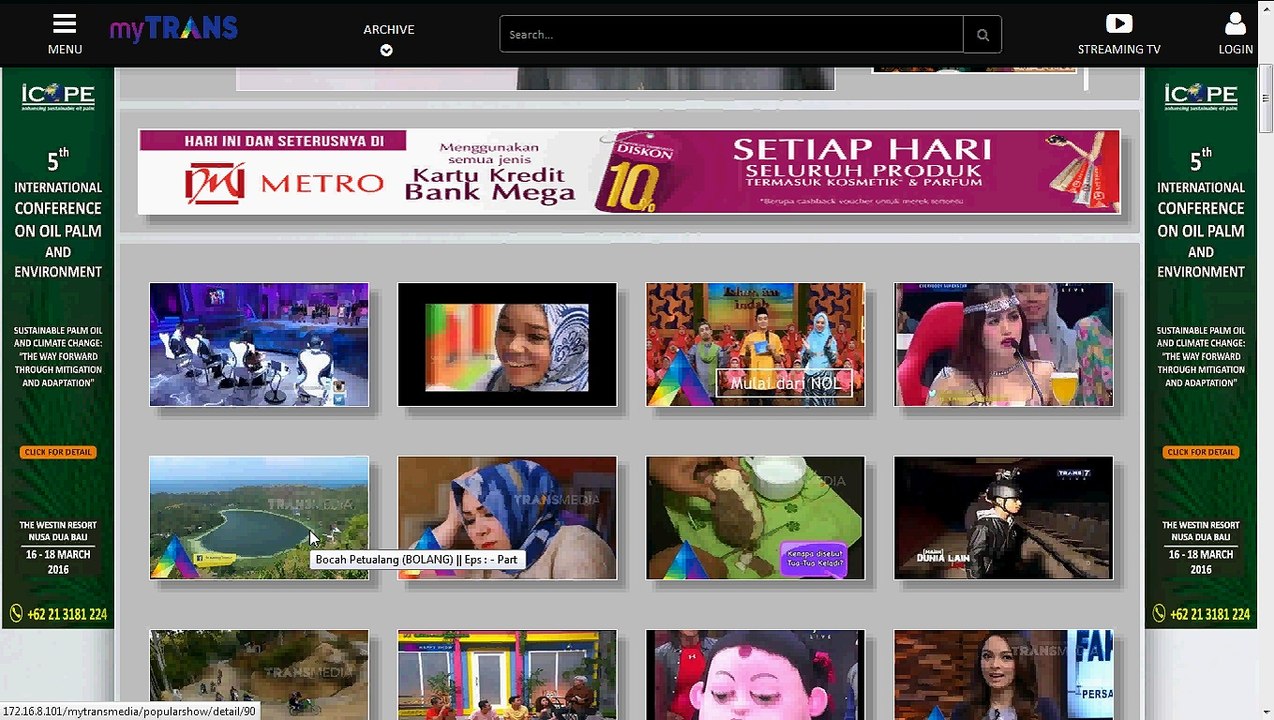Screen dimensions: 1274x720
Task: Click the left CLICK FOR DETAIL button
Action: pos(58,452)
